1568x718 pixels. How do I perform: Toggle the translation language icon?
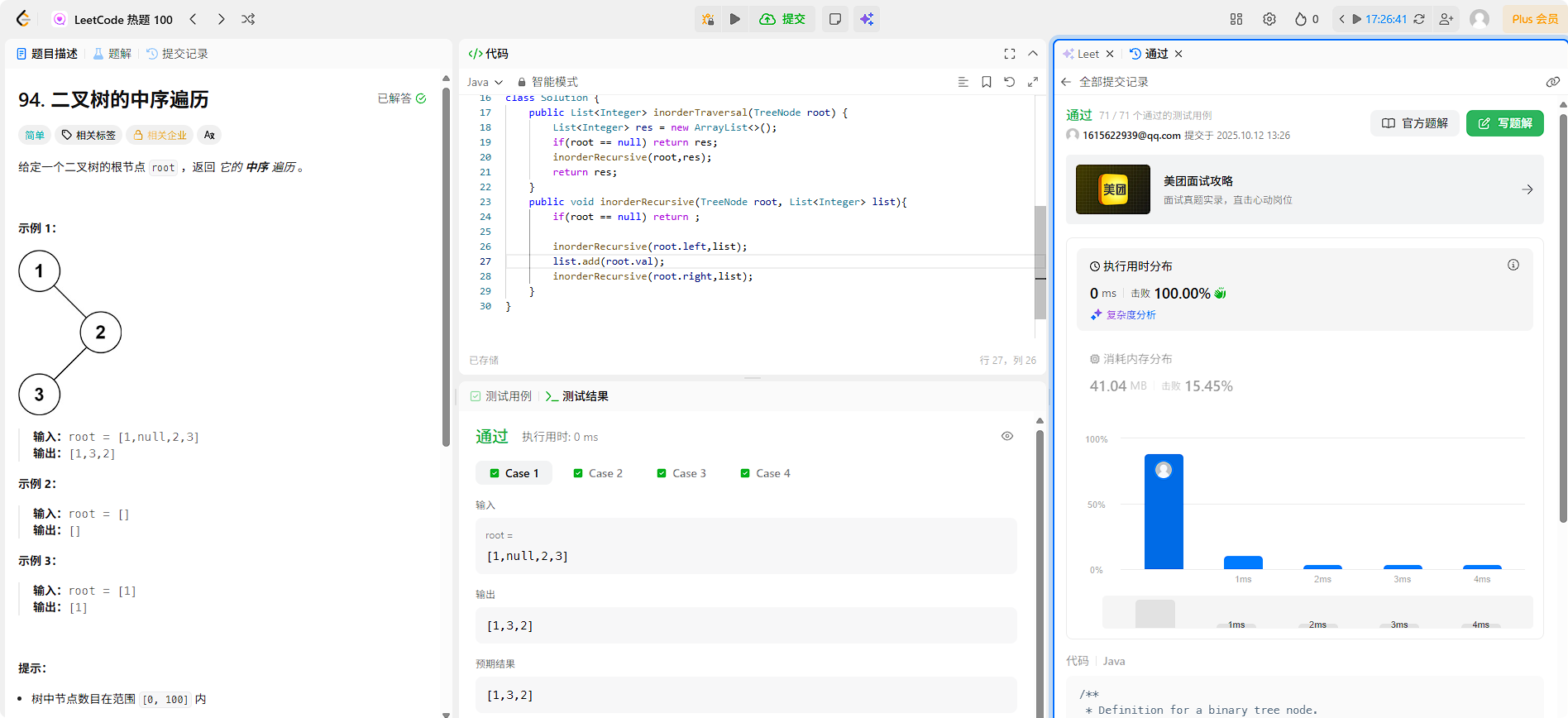209,135
